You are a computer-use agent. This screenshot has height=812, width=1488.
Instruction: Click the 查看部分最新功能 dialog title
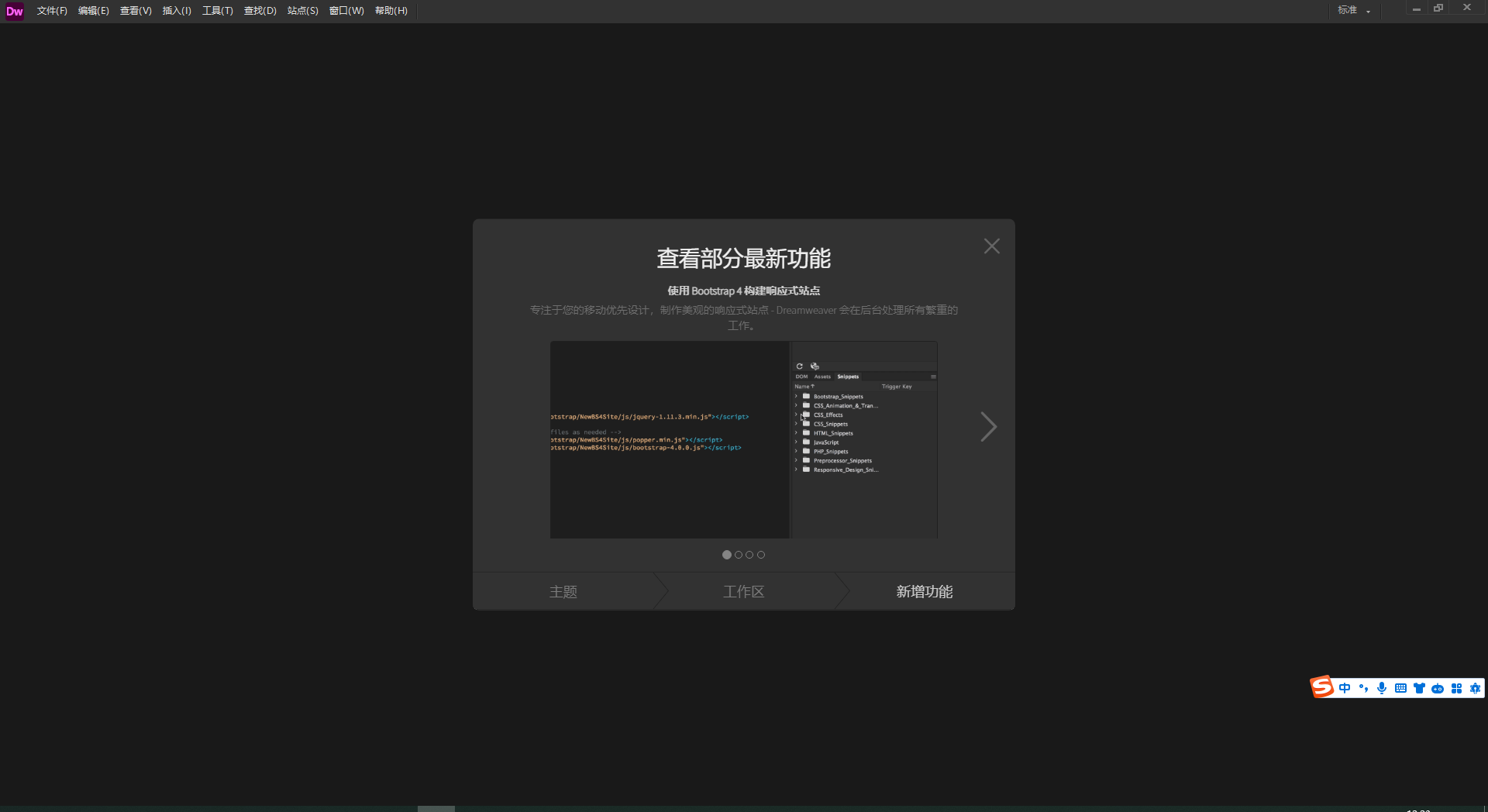[744, 258]
